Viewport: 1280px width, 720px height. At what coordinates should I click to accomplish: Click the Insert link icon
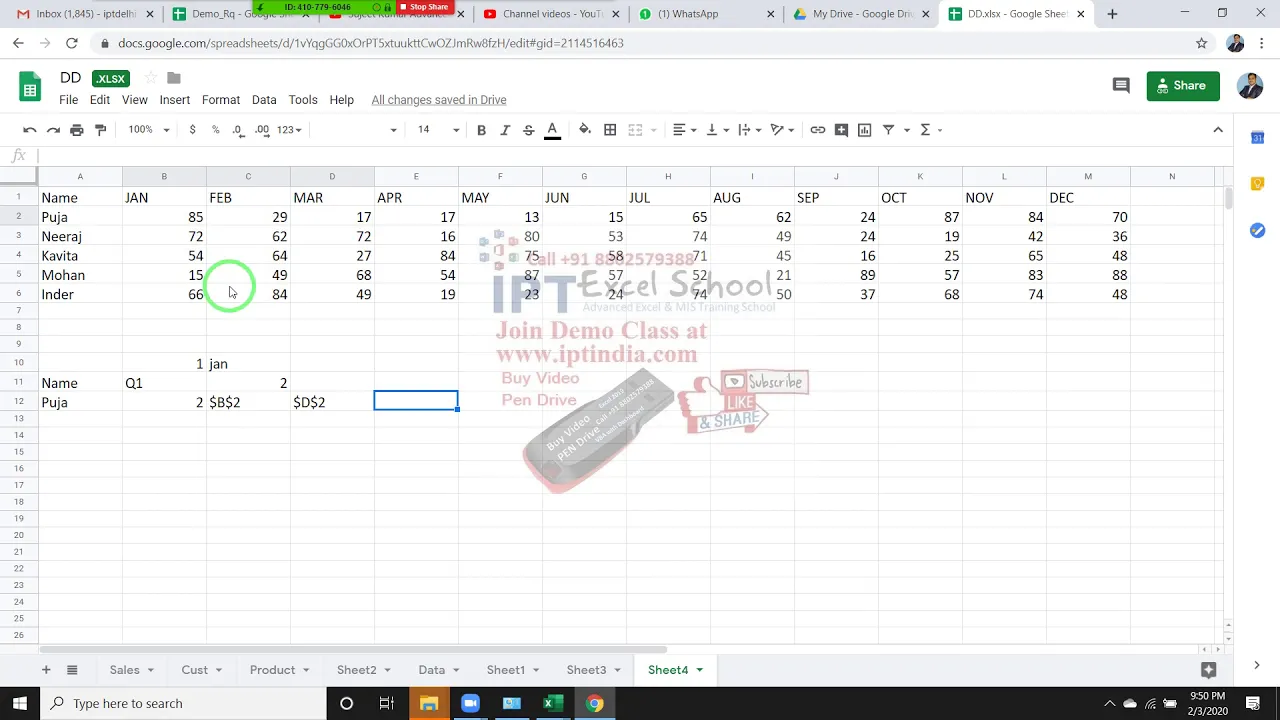pos(818,130)
